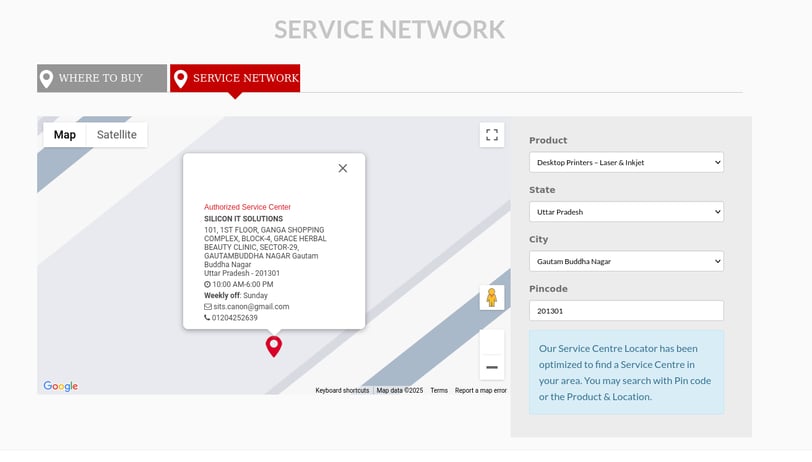
Task: Switch map to Satellite view
Action: (x=117, y=135)
